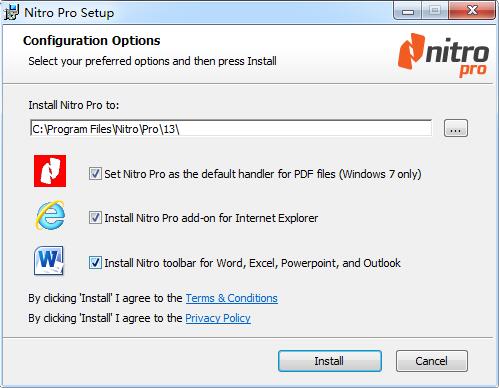This screenshot has width=499, height=388.
Task: Disable the Nitro toolbar for Office checkbox
Action: pos(95,263)
